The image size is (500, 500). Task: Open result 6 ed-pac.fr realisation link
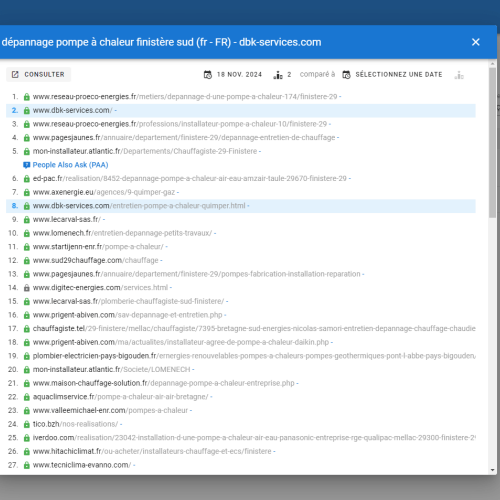pyautogui.click(x=190, y=179)
